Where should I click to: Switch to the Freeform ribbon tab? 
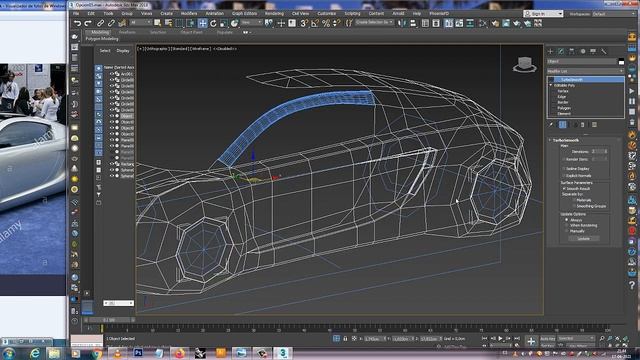[127, 32]
